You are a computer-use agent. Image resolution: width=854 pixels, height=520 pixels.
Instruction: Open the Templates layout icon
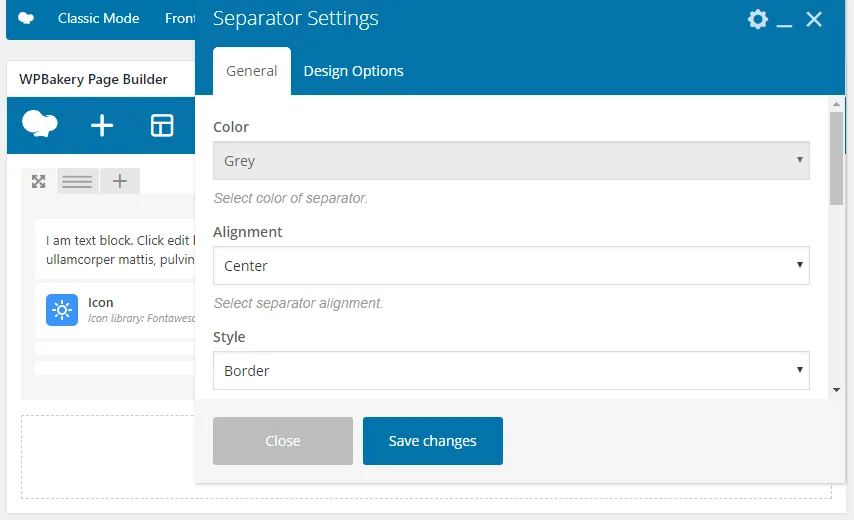click(162, 125)
